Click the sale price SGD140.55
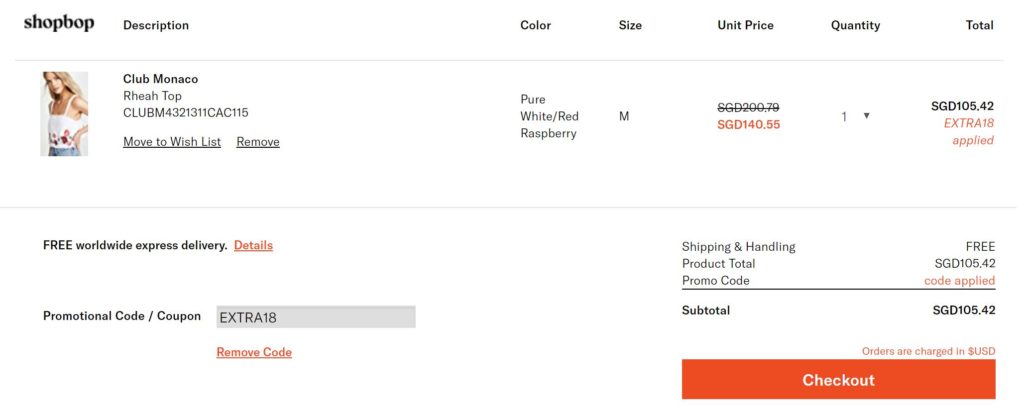This screenshot has height=420, width=1024. (x=748, y=125)
